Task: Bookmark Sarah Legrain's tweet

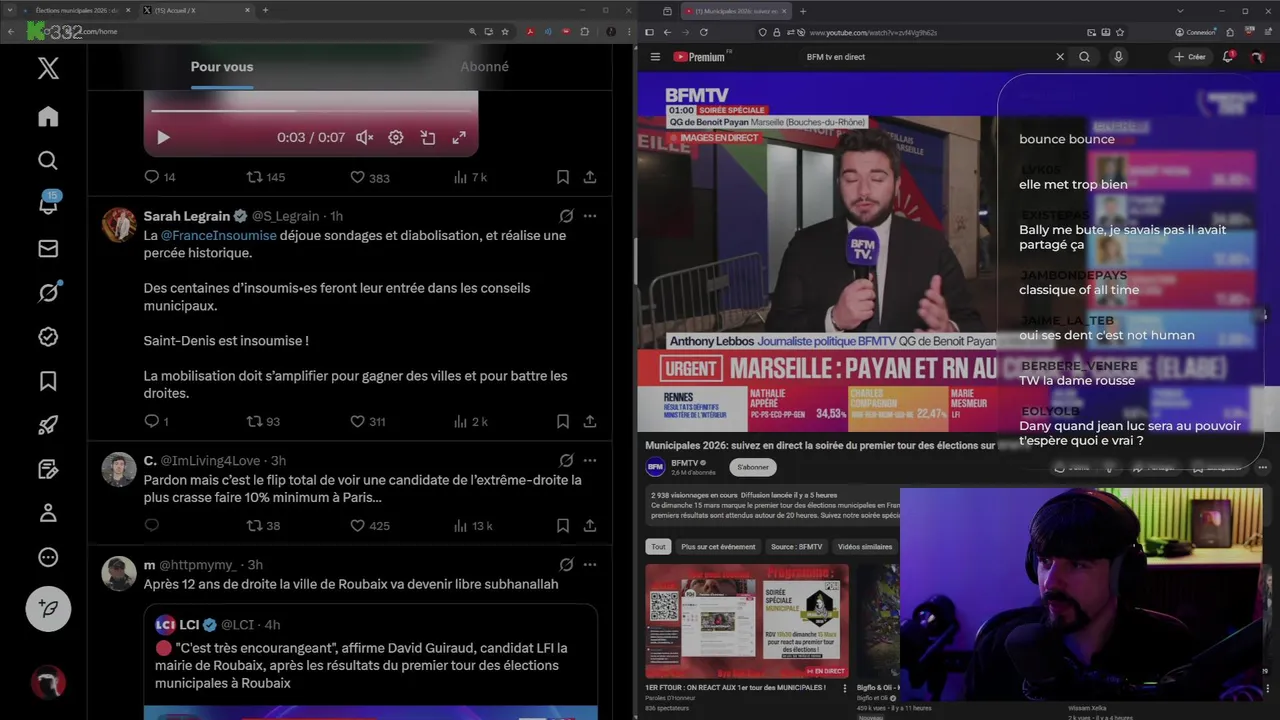Action: click(563, 421)
